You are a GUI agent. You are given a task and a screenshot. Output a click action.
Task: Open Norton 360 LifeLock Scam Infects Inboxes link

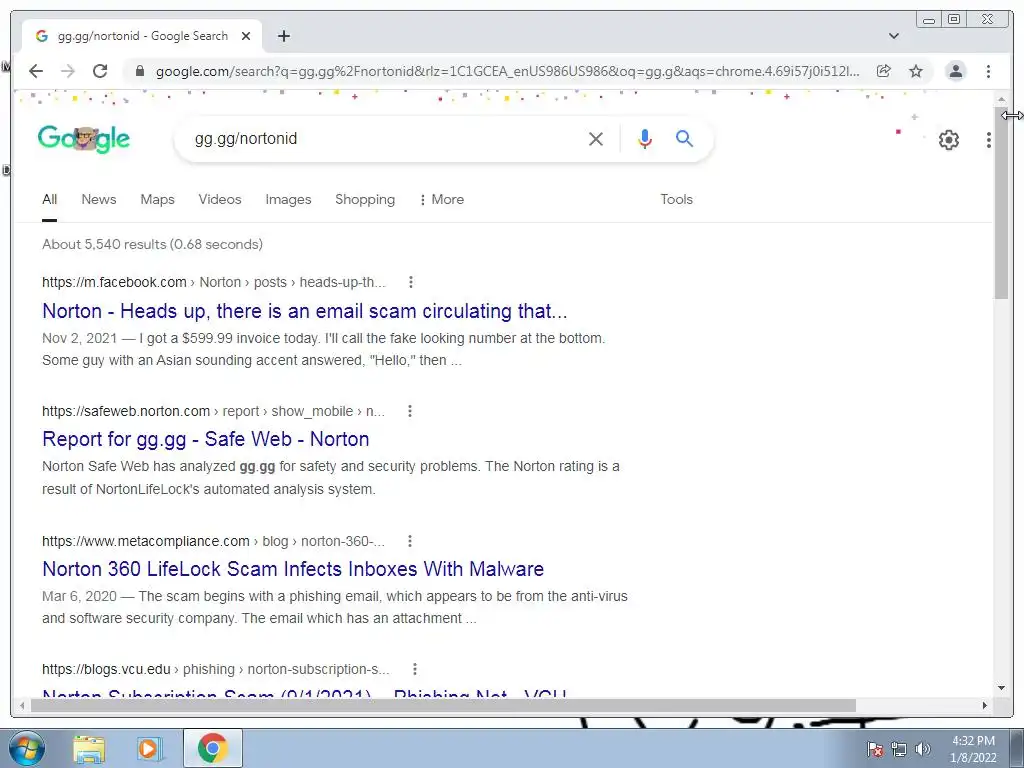(293, 569)
